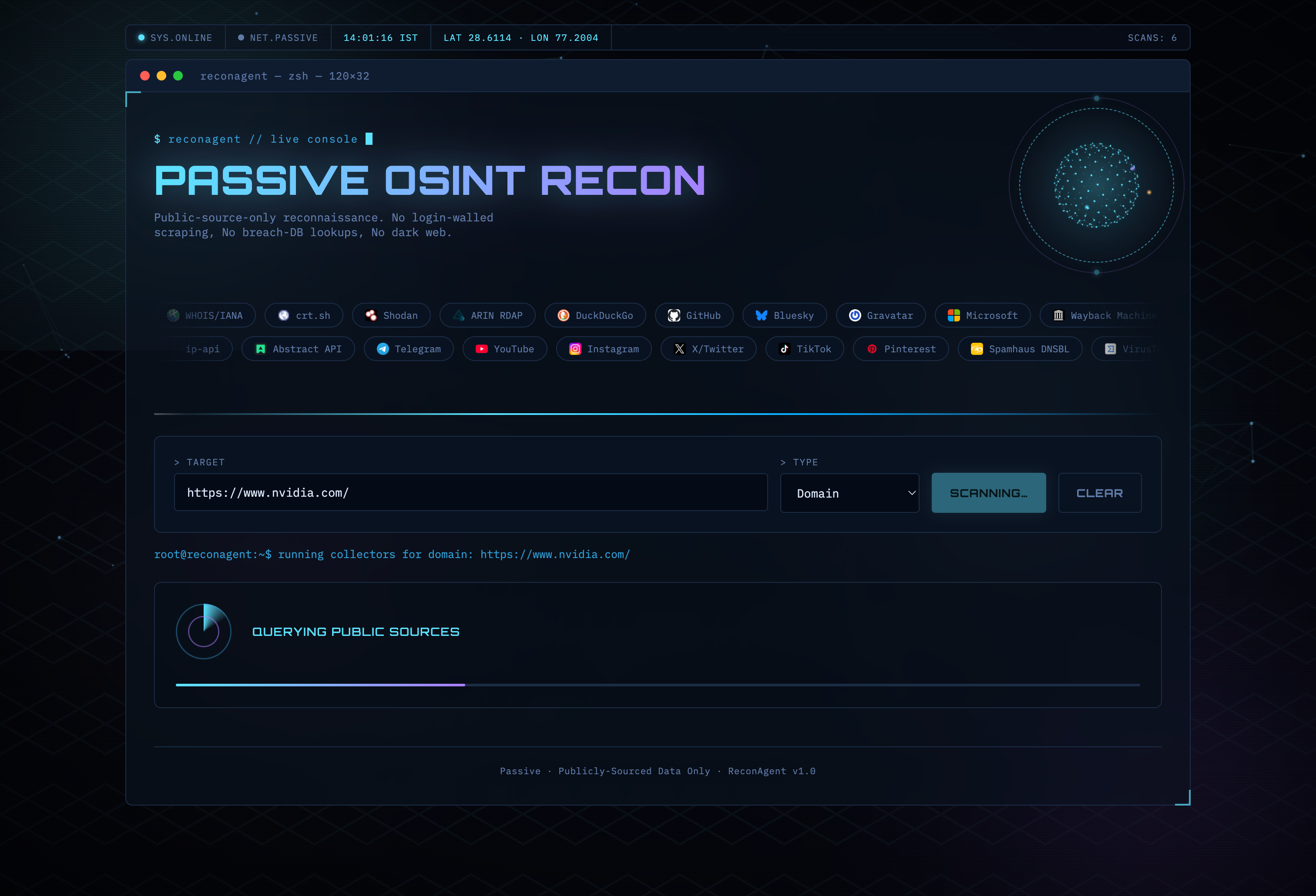
Task: Click the red close window dot
Action: (x=145, y=76)
